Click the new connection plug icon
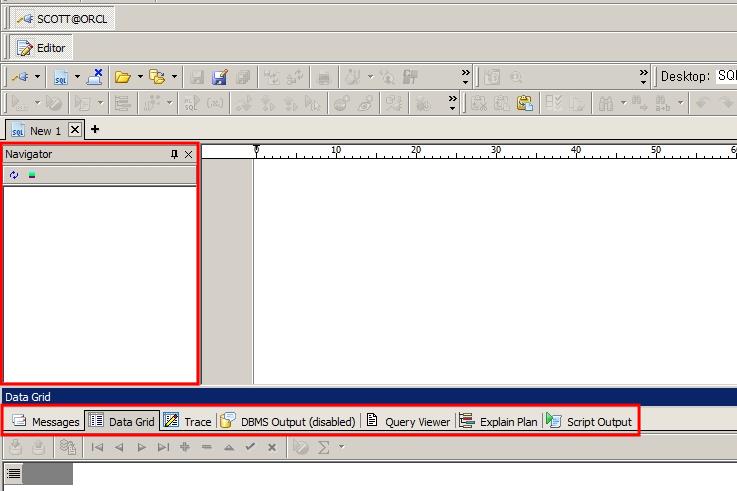Image resolution: width=737 pixels, height=491 pixels. click(x=19, y=76)
